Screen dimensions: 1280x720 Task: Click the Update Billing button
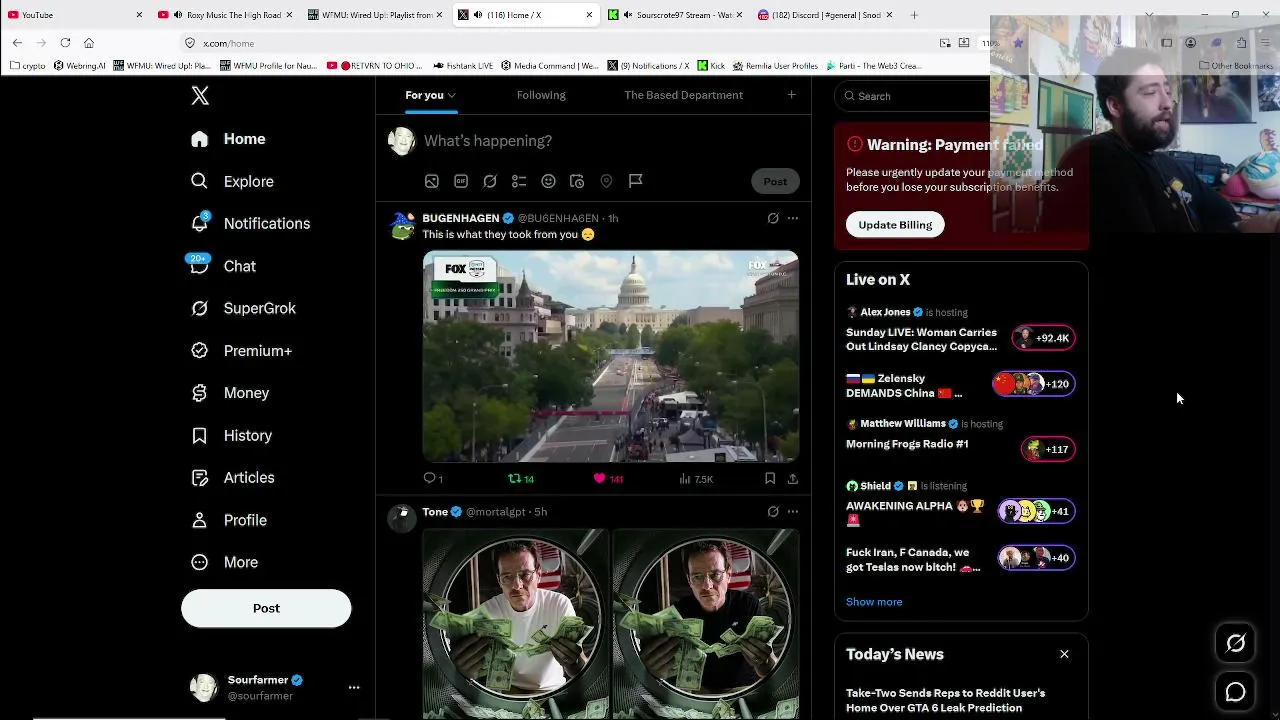click(895, 225)
